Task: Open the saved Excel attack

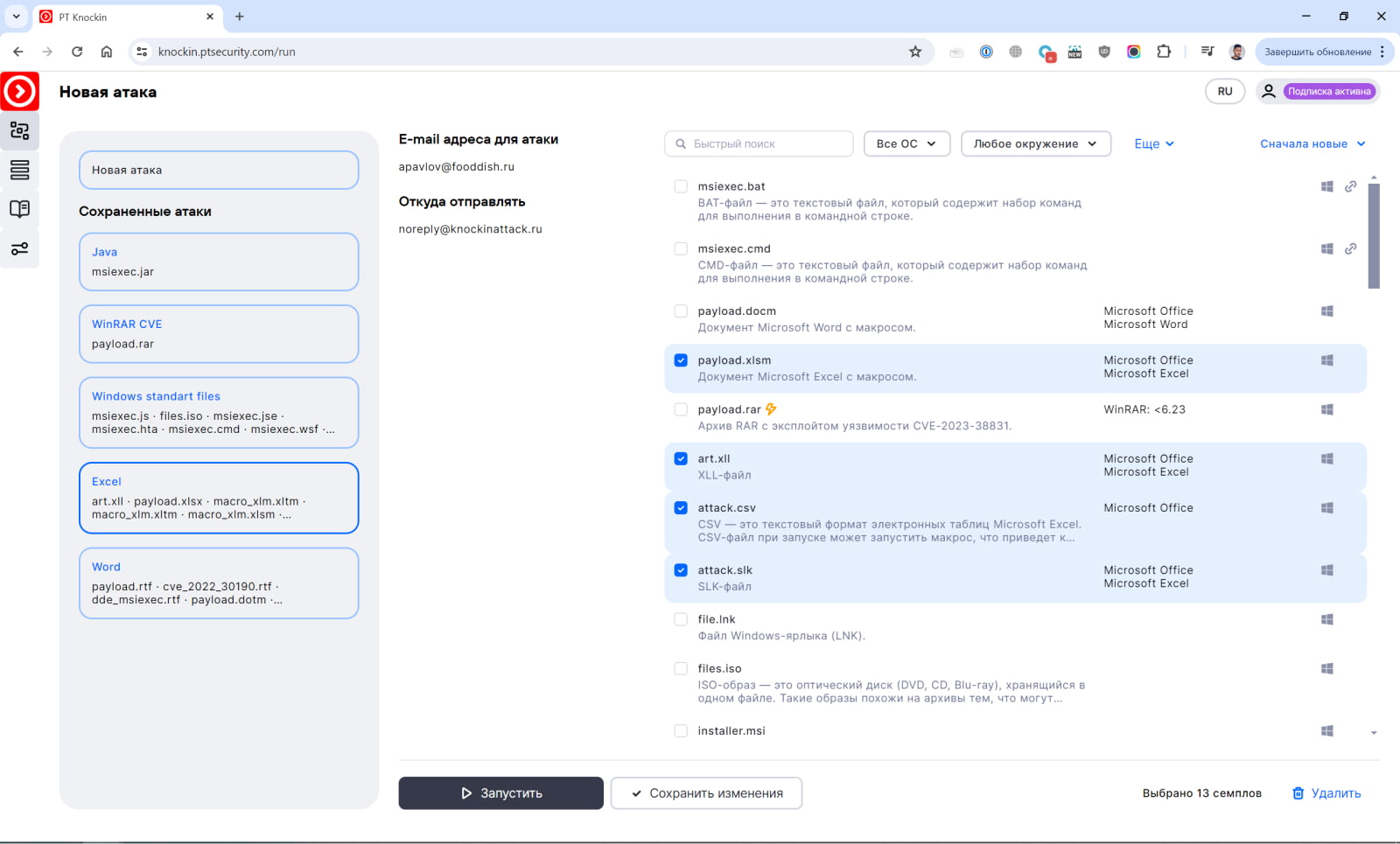Action: [219, 498]
